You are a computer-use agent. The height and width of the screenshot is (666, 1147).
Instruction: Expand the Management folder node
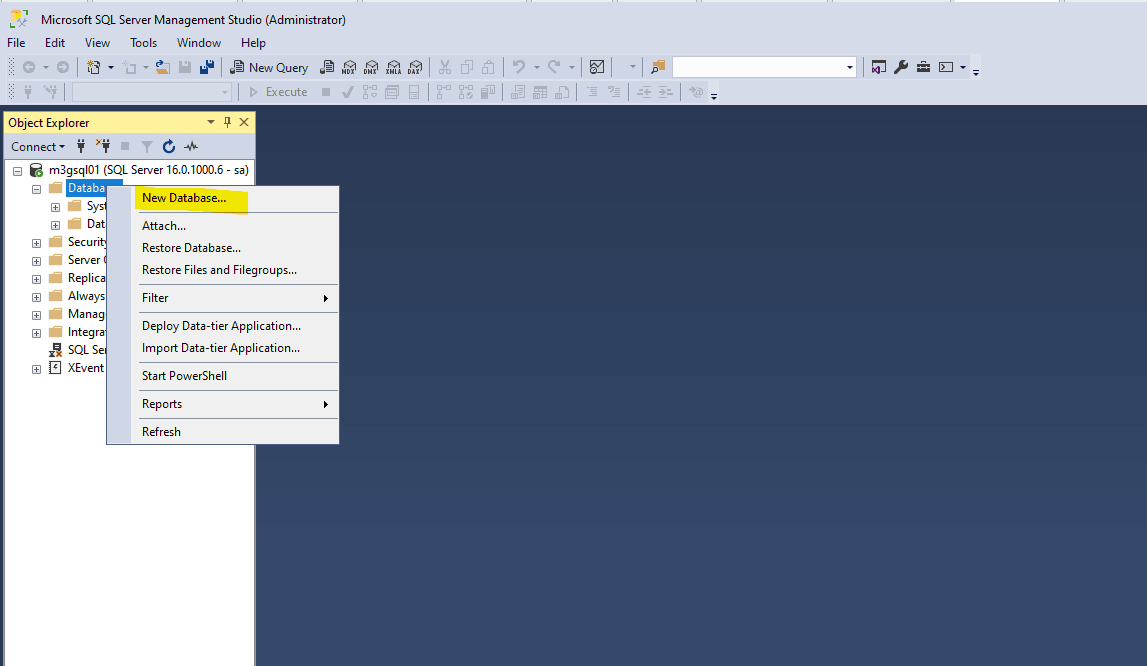(x=36, y=315)
